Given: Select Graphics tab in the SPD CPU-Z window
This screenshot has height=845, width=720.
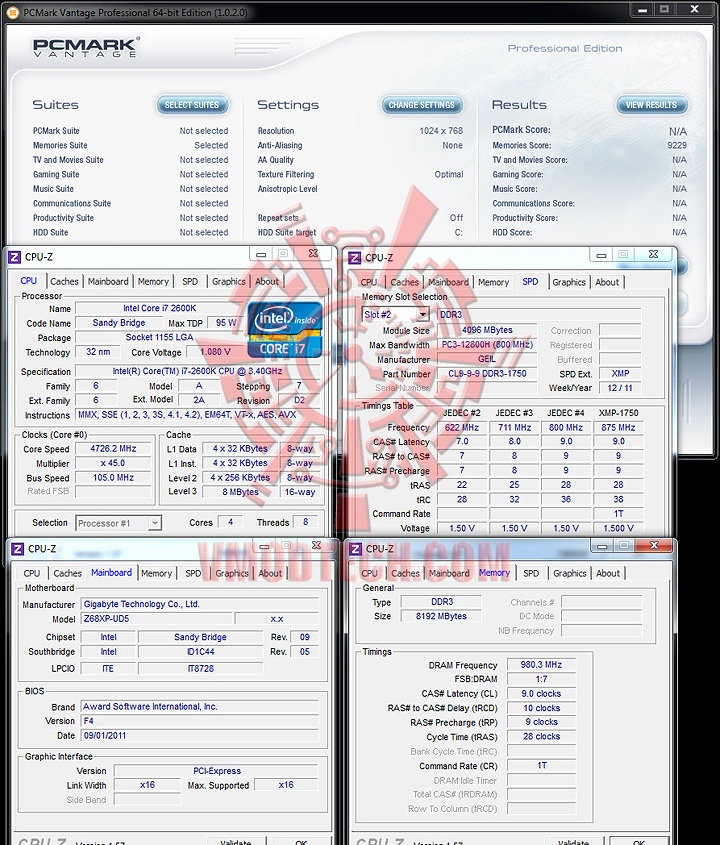Looking at the screenshot, I should [569, 282].
